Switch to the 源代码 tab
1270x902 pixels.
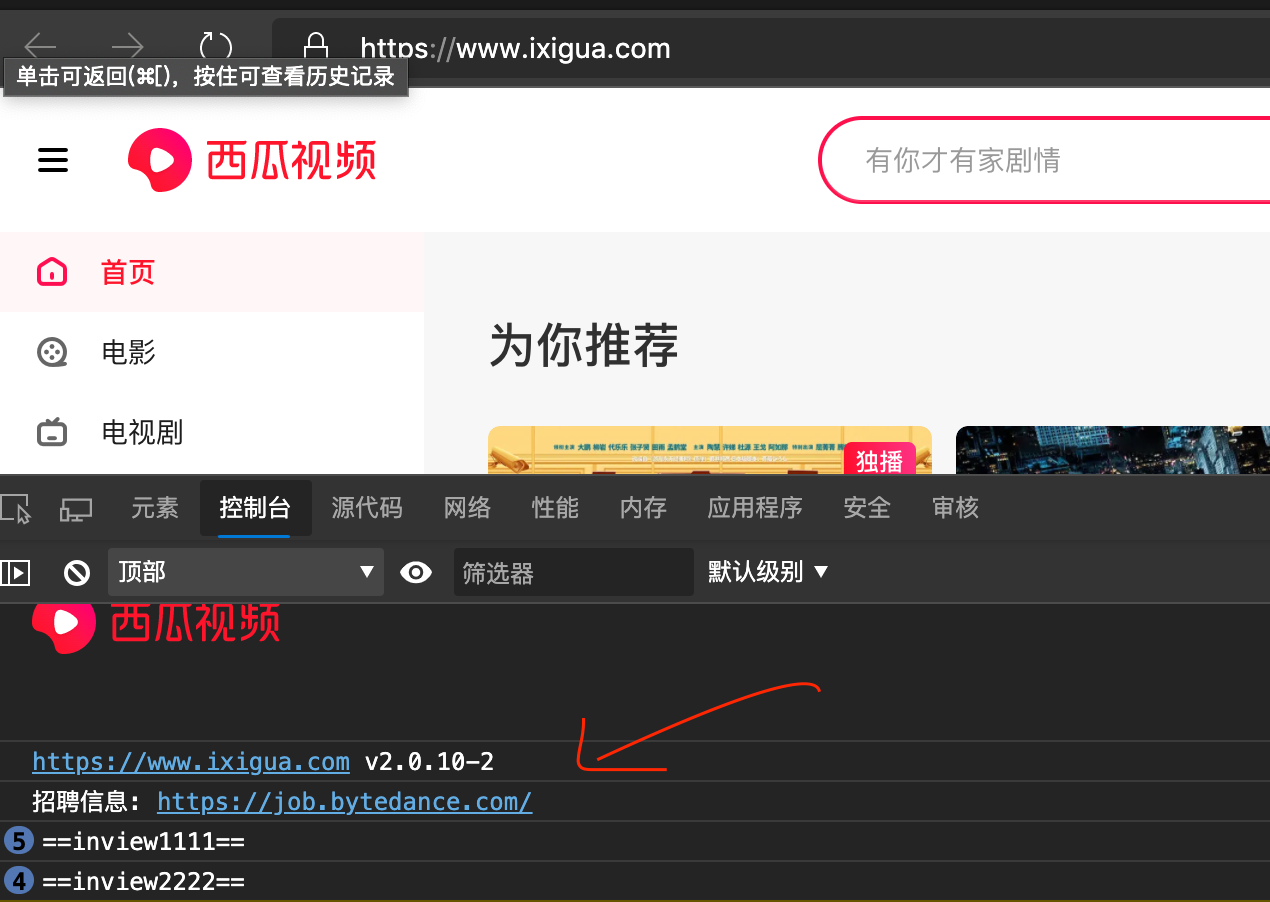[x=367, y=508]
